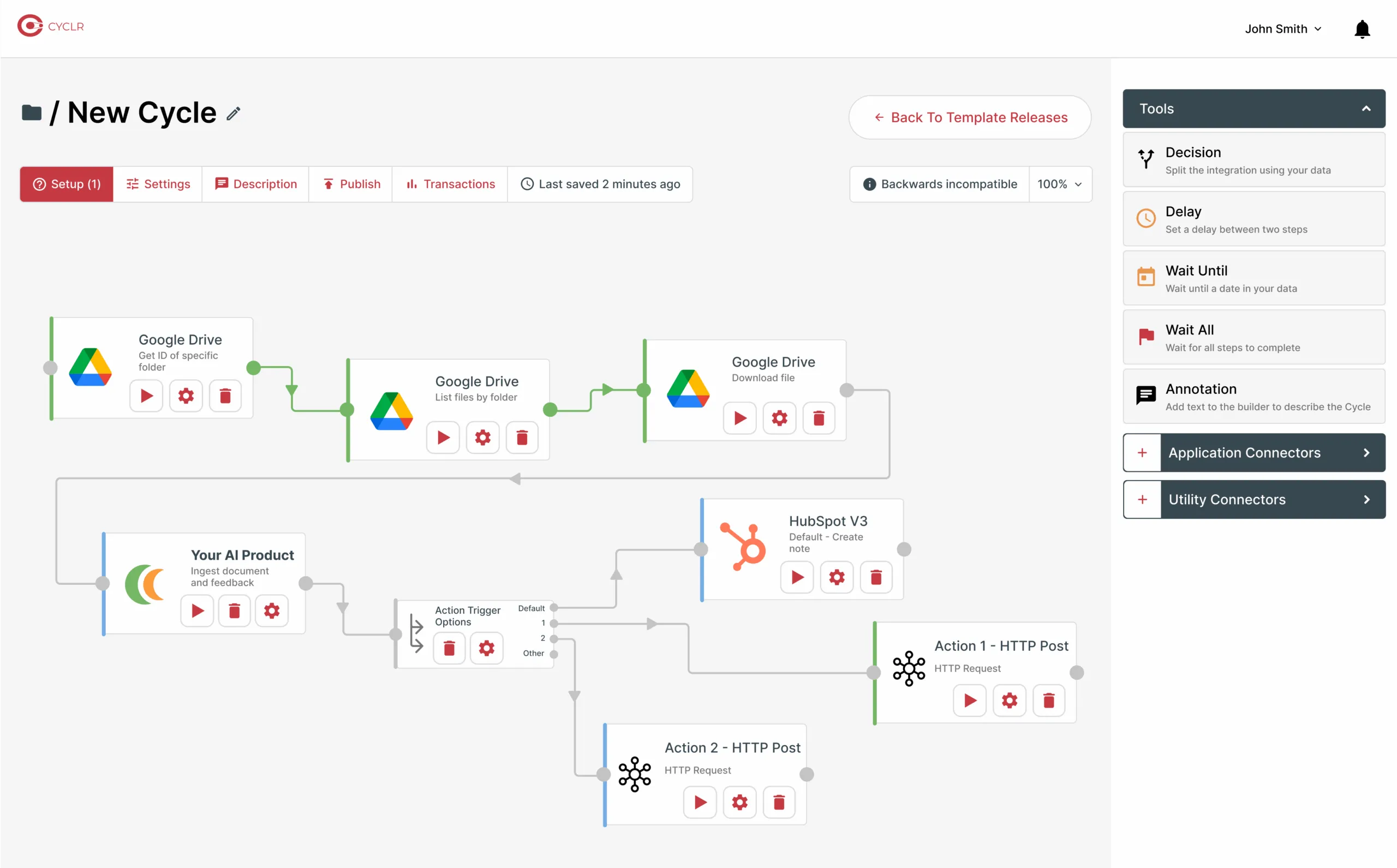Open the John Smith account menu
The width and height of the screenshot is (1397, 868).
pos(1283,29)
